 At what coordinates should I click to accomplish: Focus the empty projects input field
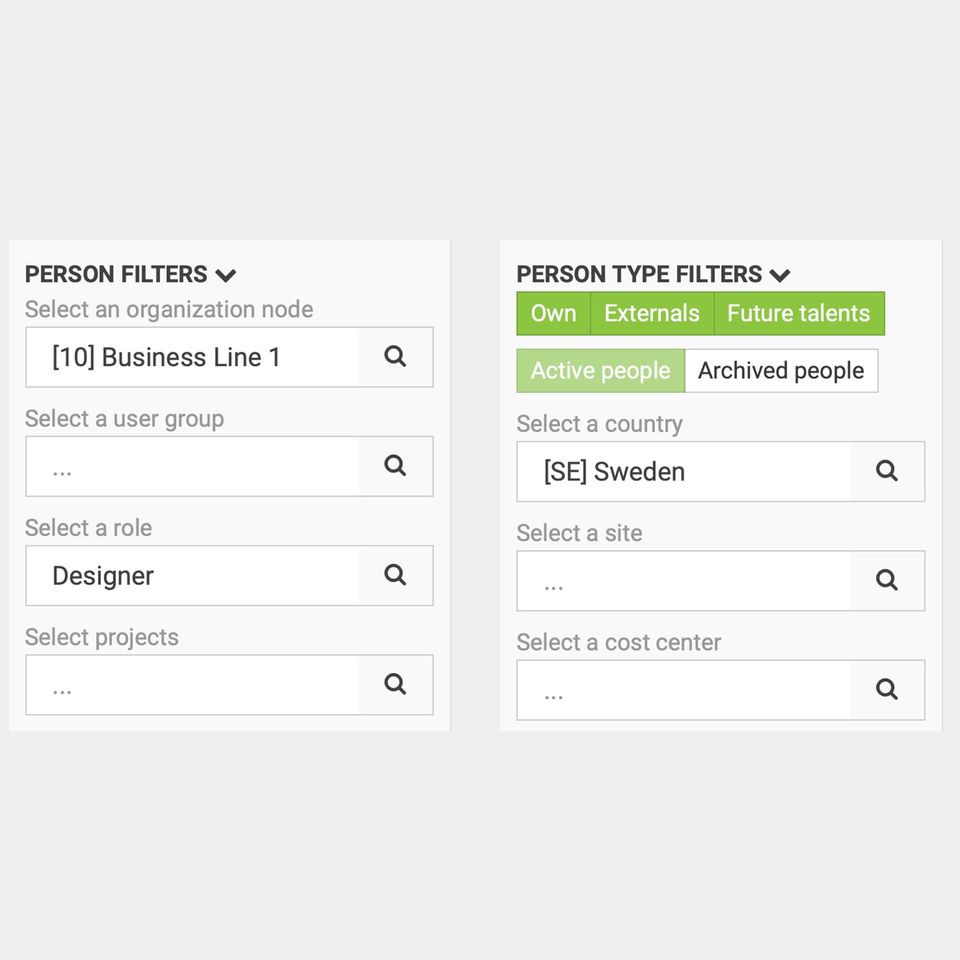point(192,684)
